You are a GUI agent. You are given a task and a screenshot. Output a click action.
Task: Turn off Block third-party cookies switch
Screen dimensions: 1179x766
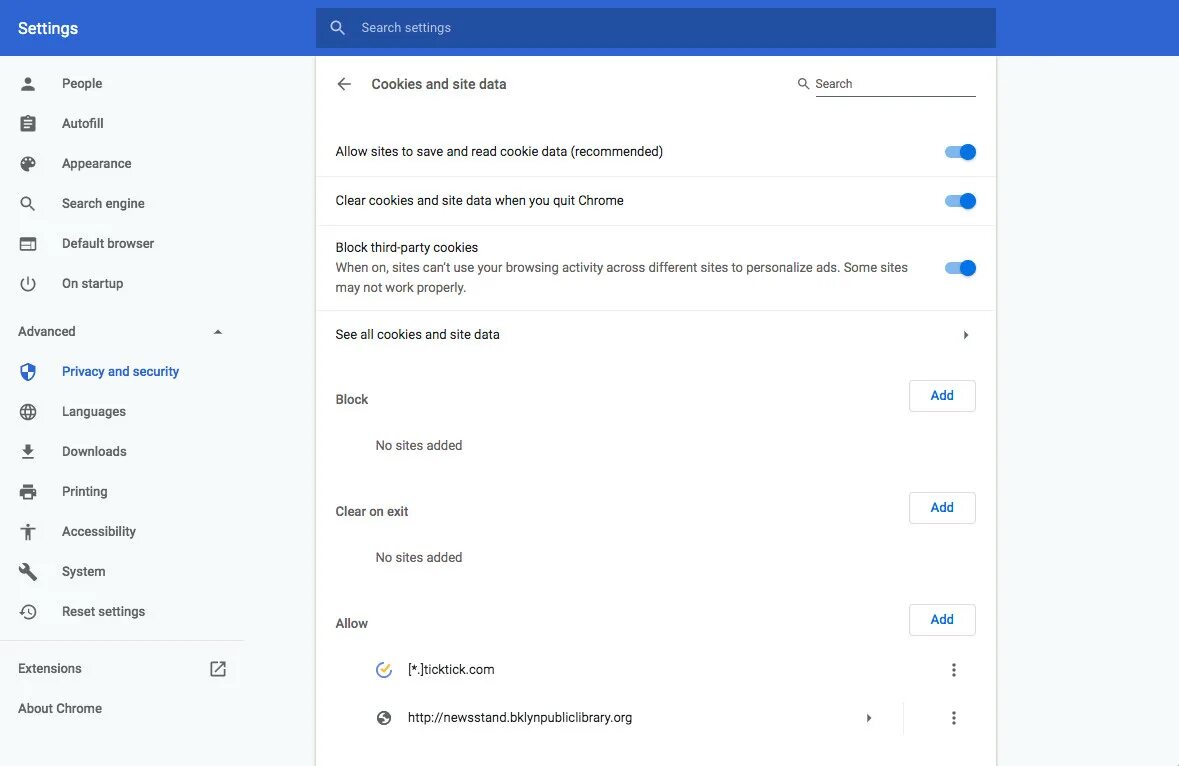coord(960,268)
